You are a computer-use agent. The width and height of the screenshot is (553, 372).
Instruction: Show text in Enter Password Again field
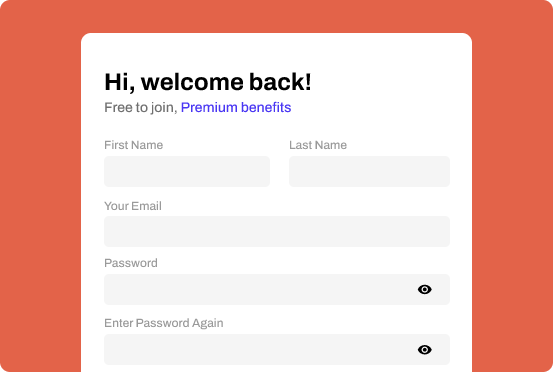(x=425, y=349)
